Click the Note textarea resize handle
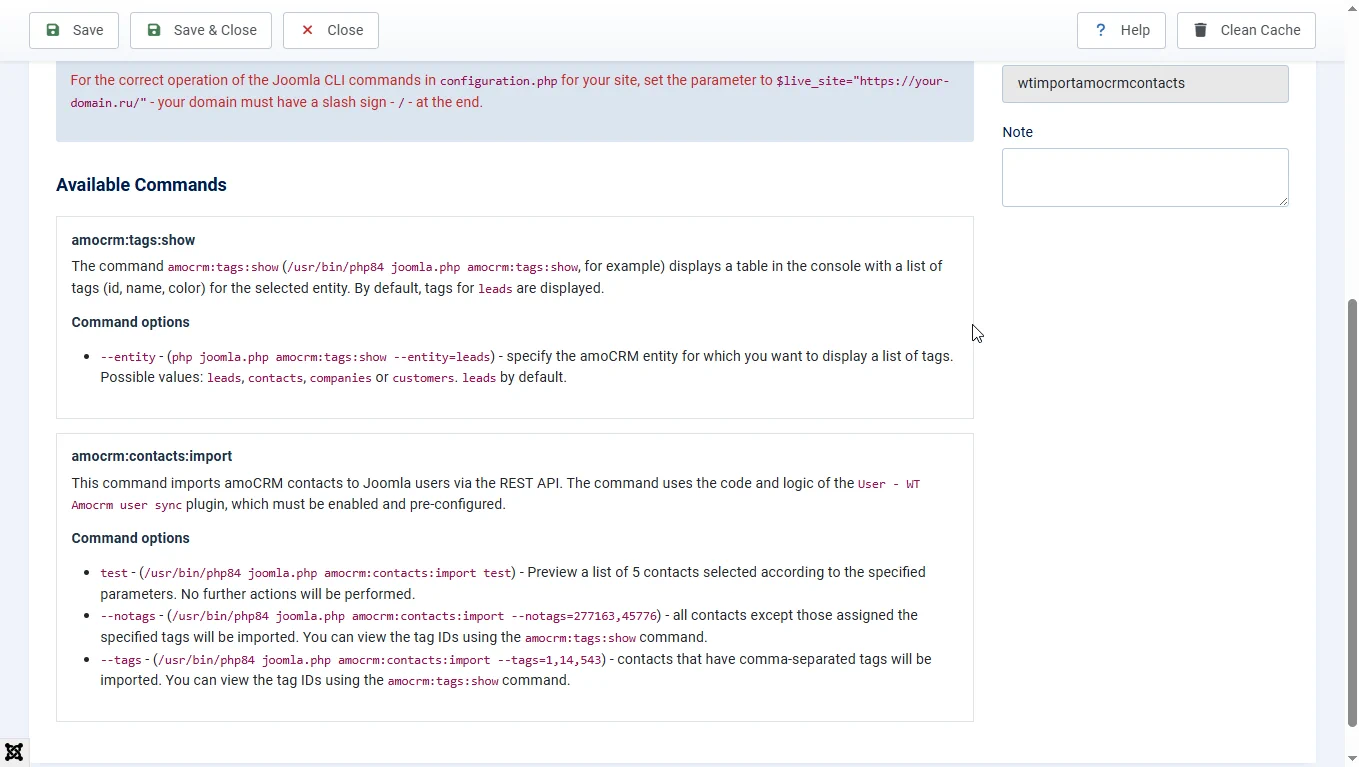The height and width of the screenshot is (767, 1359). 1283,201
